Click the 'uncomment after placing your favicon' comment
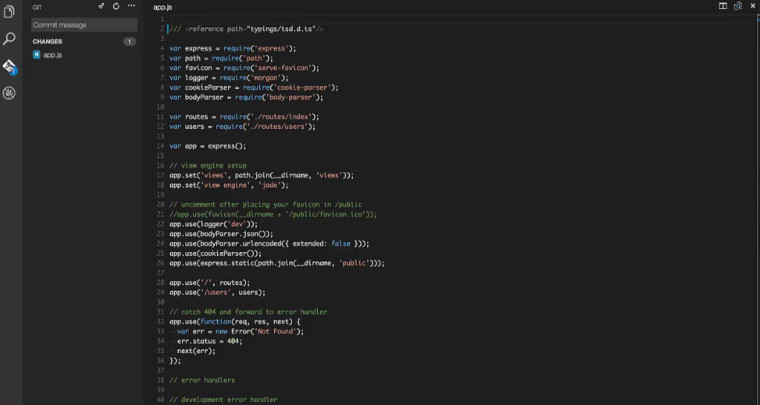Image resolution: width=760 pixels, height=405 pixels. (x=266, y=204)
